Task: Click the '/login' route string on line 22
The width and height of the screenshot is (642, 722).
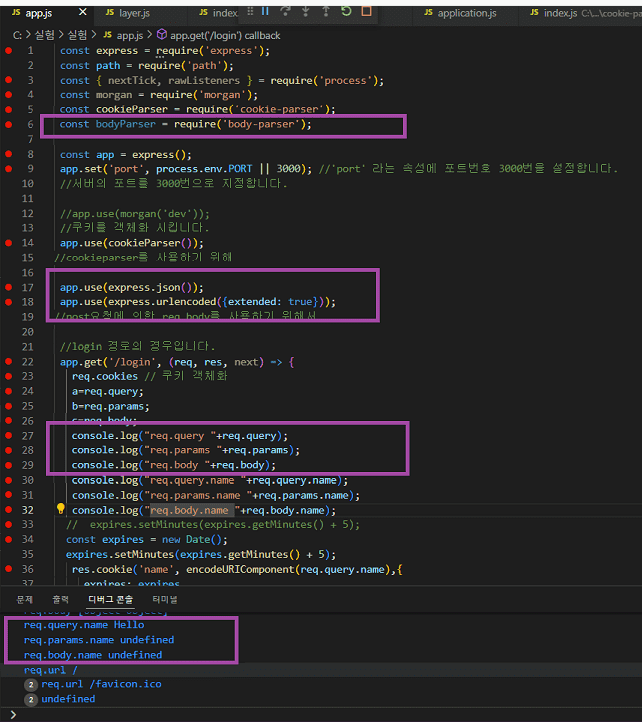Action: tap(132, 362)
